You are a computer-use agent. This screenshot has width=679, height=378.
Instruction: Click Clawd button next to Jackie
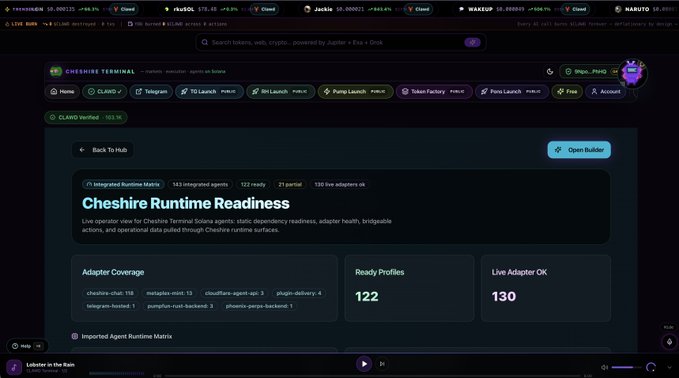pos(418,9)
